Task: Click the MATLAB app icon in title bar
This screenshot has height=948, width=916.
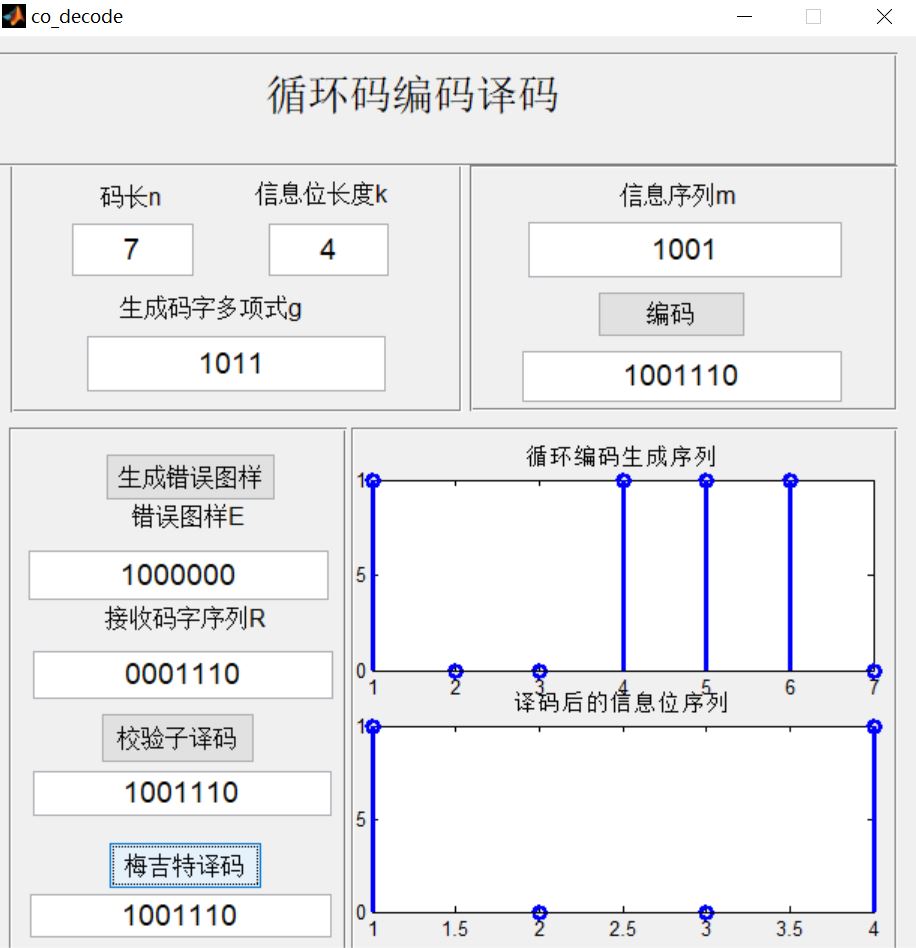Action: 14,15
